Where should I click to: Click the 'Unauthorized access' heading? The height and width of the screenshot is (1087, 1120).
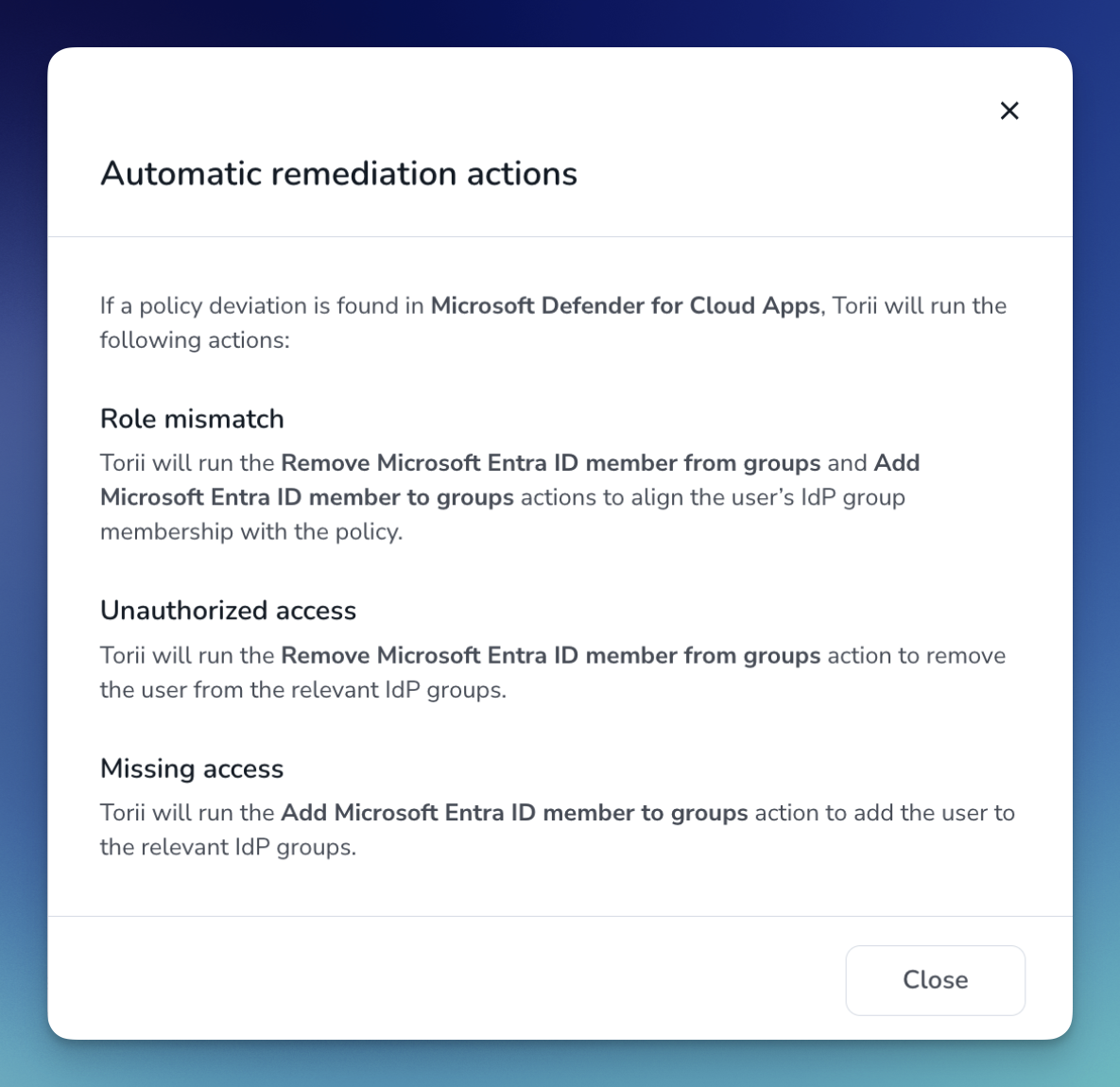pos(228,611)
